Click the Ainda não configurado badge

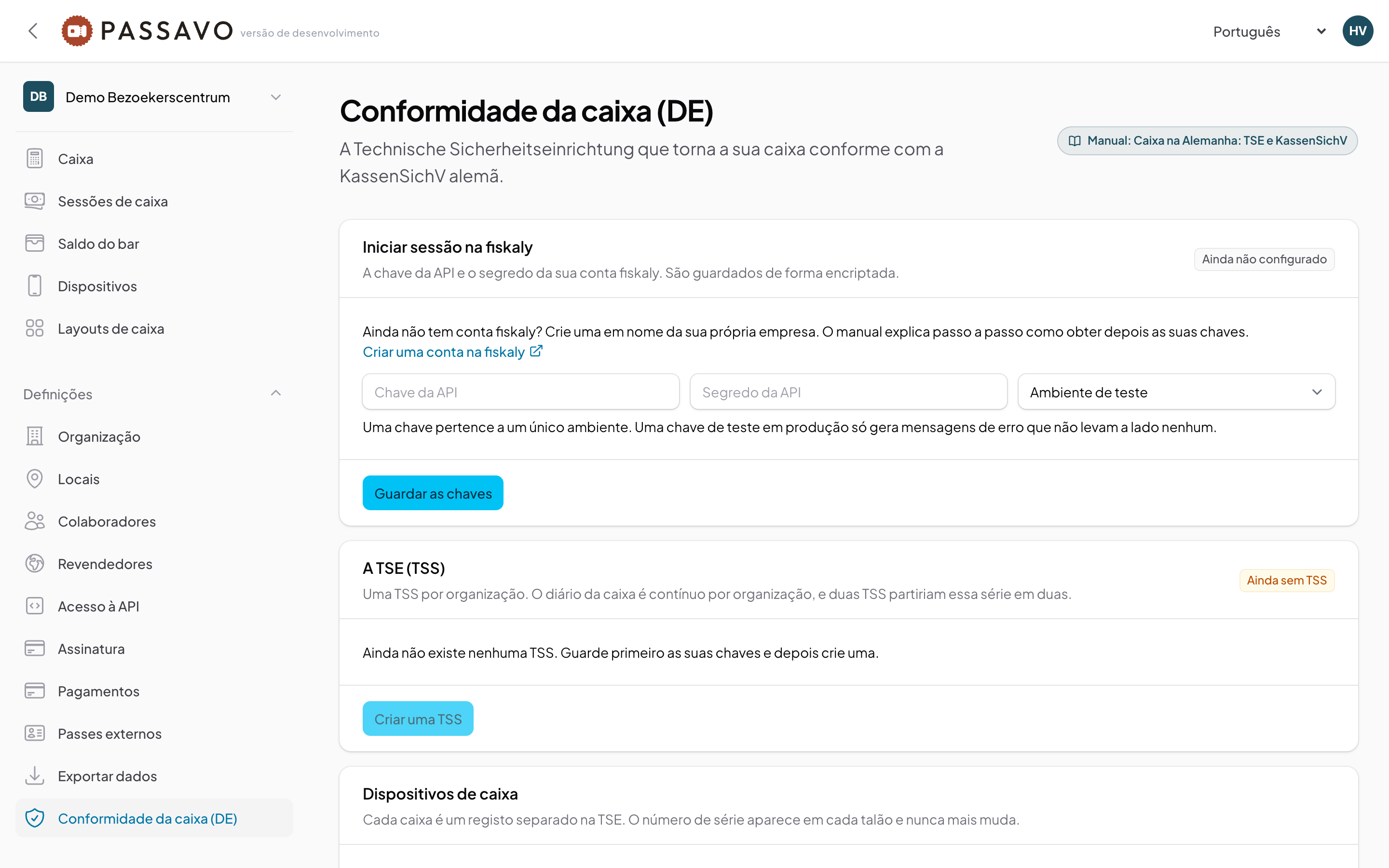coord(1264,259)
